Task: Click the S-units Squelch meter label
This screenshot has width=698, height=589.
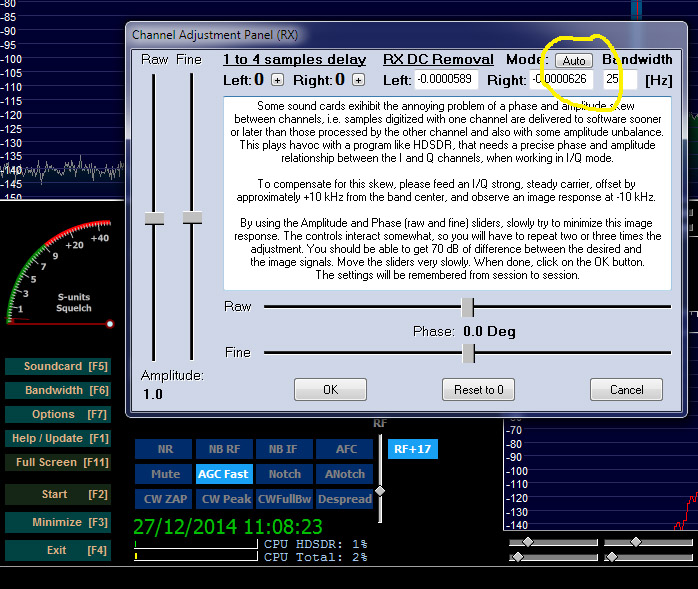Action: [x=74, y=303]
